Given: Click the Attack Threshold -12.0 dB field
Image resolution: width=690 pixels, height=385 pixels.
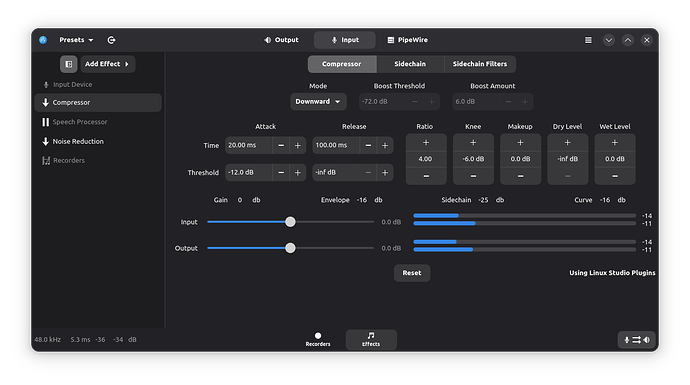Looking at the screenshot, I should (249, 173).
